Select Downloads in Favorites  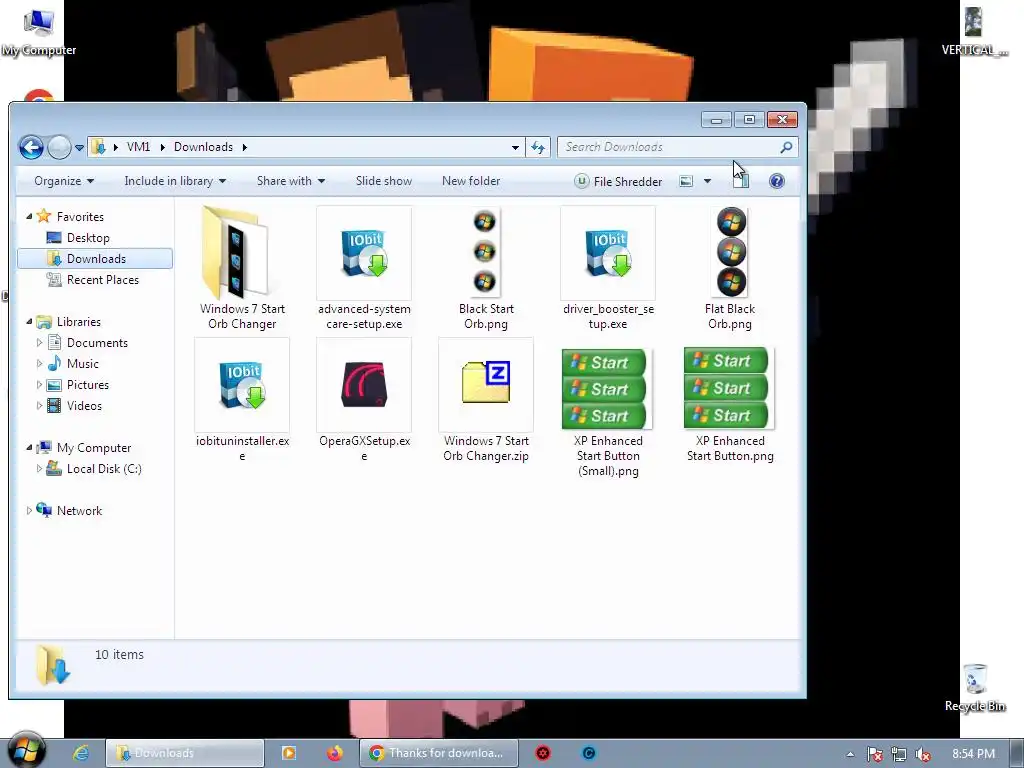(96, 259)
